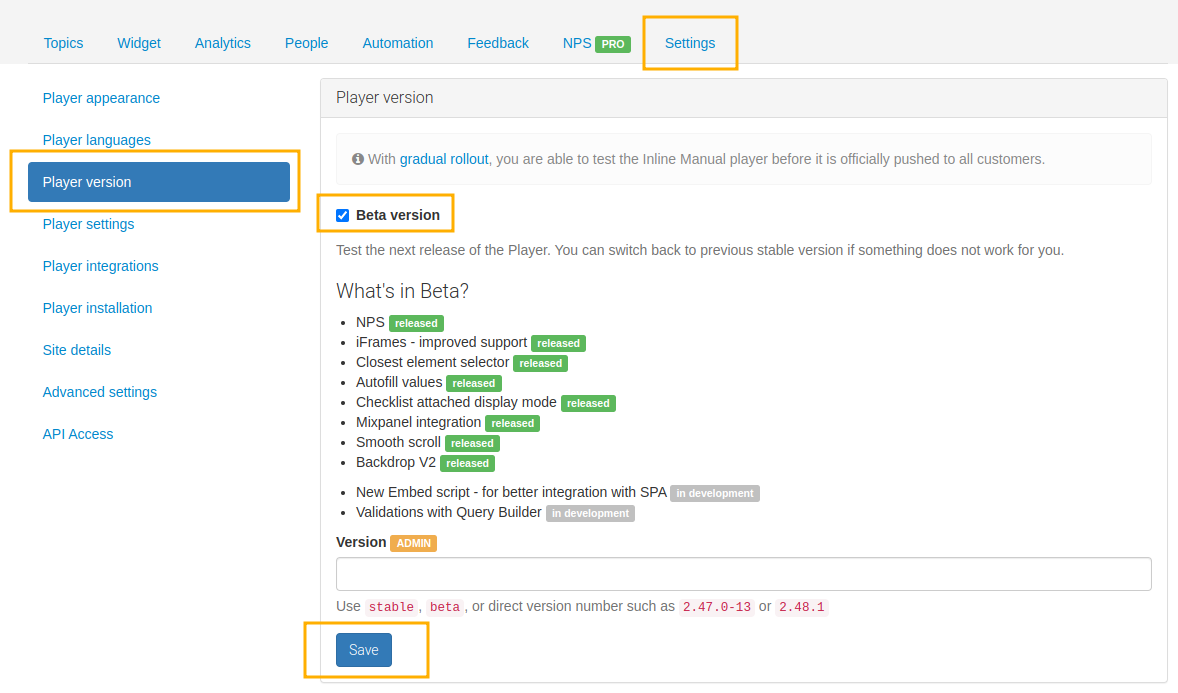Go to Player integrations settings
This screenshot has height=693, width=1178.
pyautogui.click(x=100, y=266)
